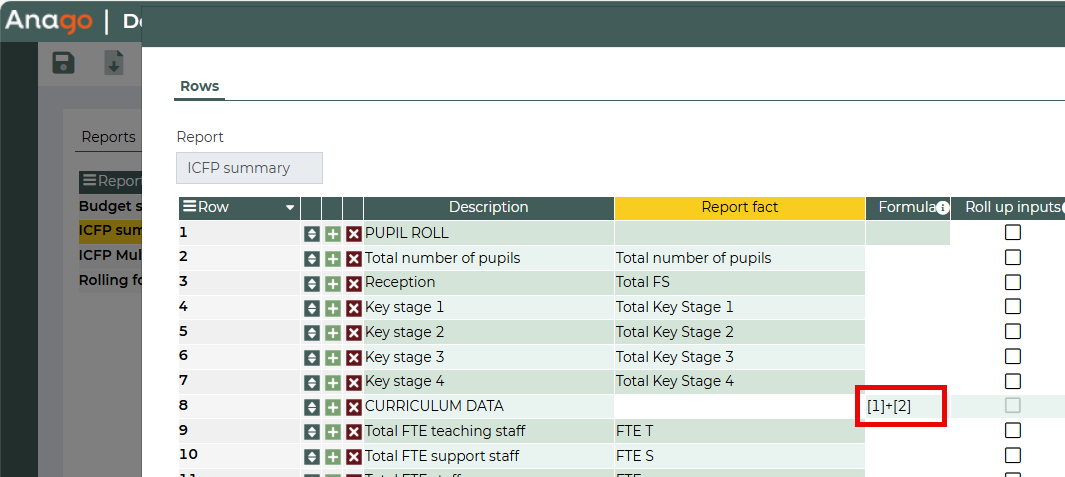The height and width of the screenshot is (477, 1065).
Task: Click the download file icon in toolbar
Action: [114, 63]
